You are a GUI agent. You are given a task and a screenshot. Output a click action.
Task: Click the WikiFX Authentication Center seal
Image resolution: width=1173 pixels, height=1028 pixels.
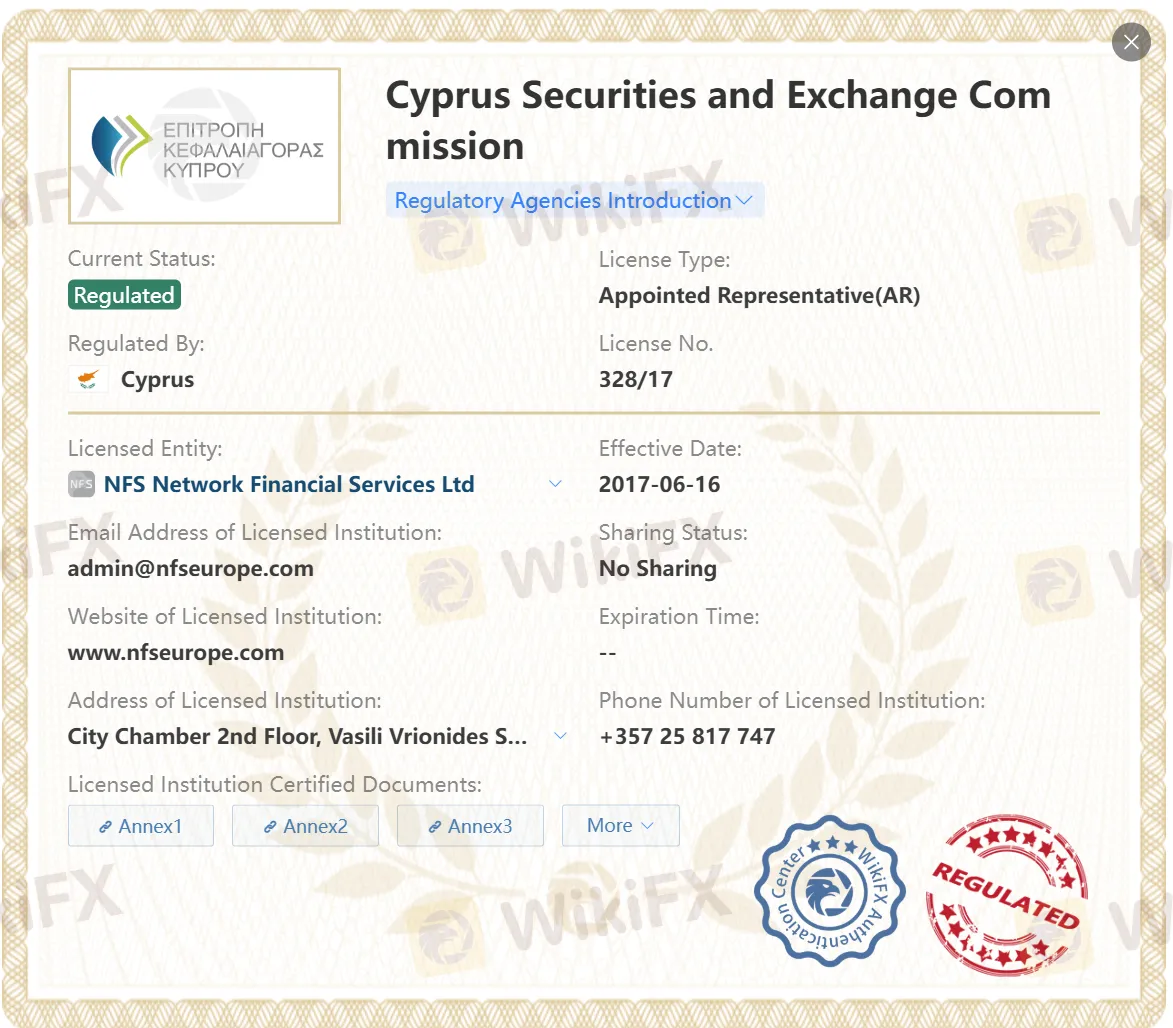pyautogui.click(x=830, y=891)
